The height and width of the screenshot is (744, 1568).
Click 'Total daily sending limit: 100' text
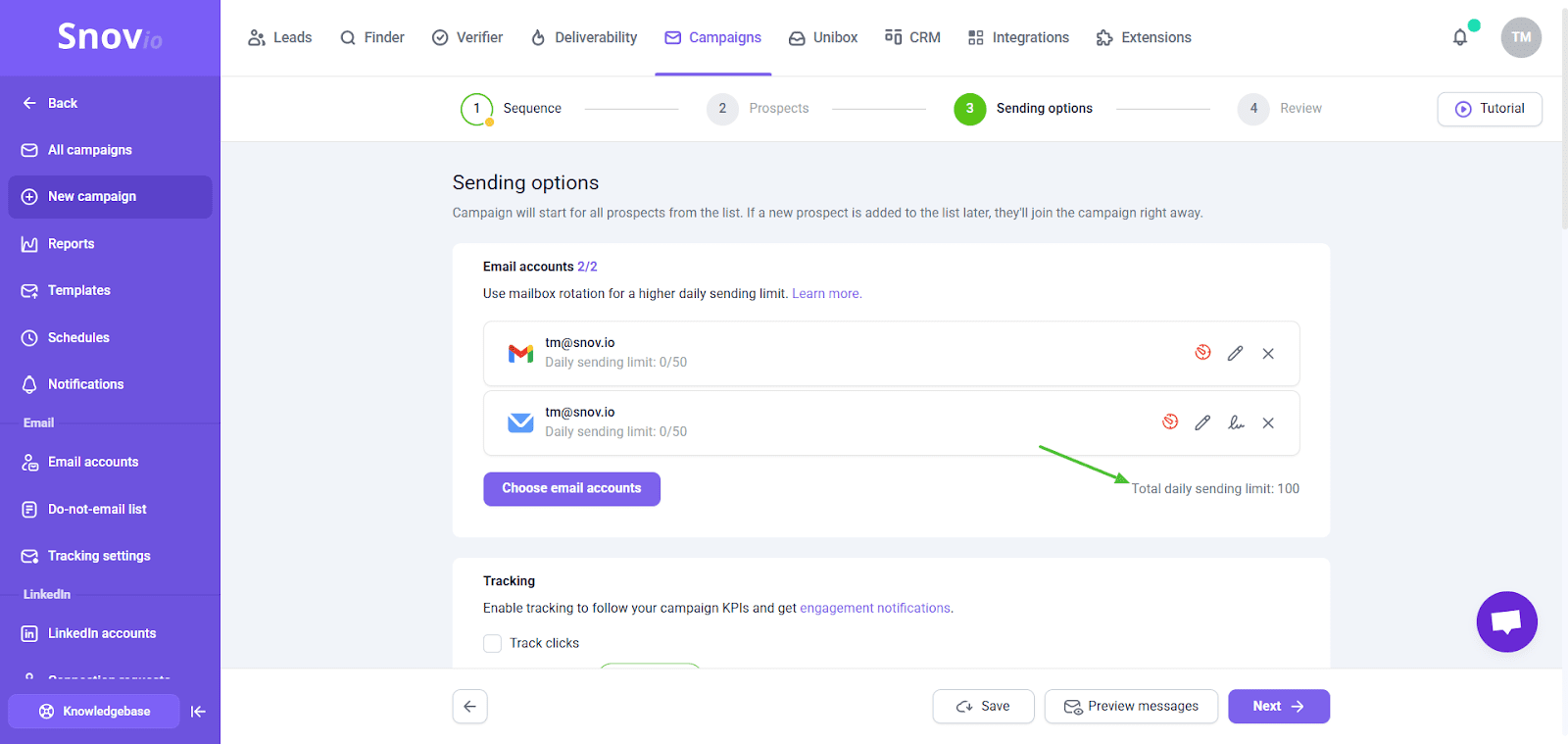tap(1215, 488)
